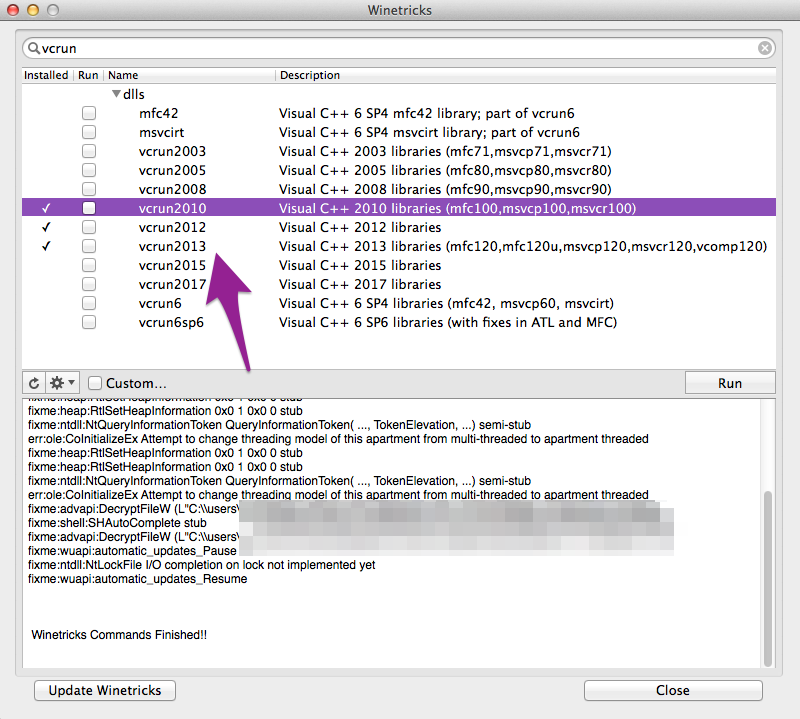Collapse the dlls group

pos(116,94)
